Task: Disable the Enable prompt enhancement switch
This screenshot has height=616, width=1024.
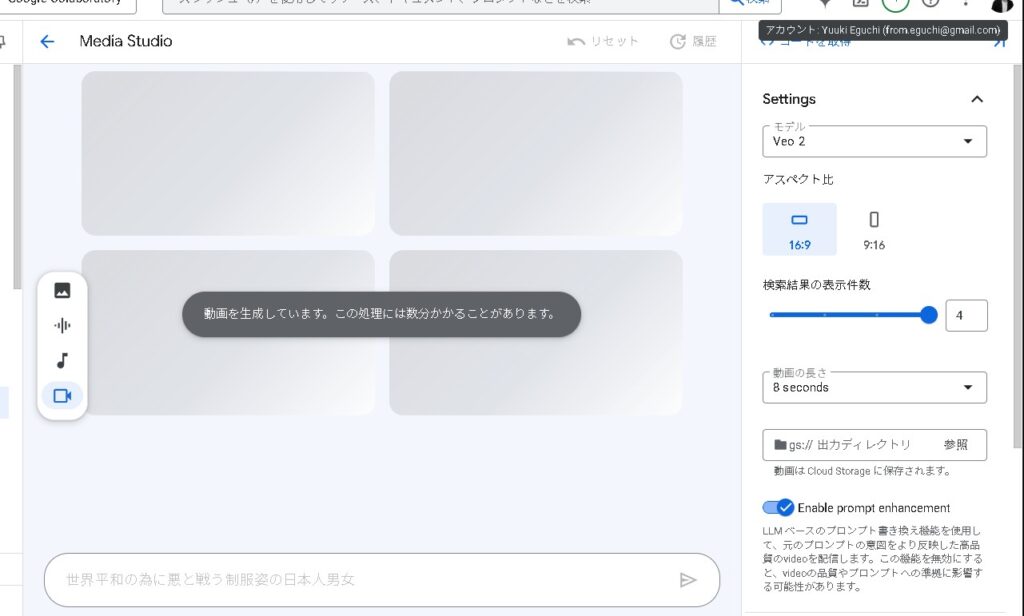Action: (778, 508)
